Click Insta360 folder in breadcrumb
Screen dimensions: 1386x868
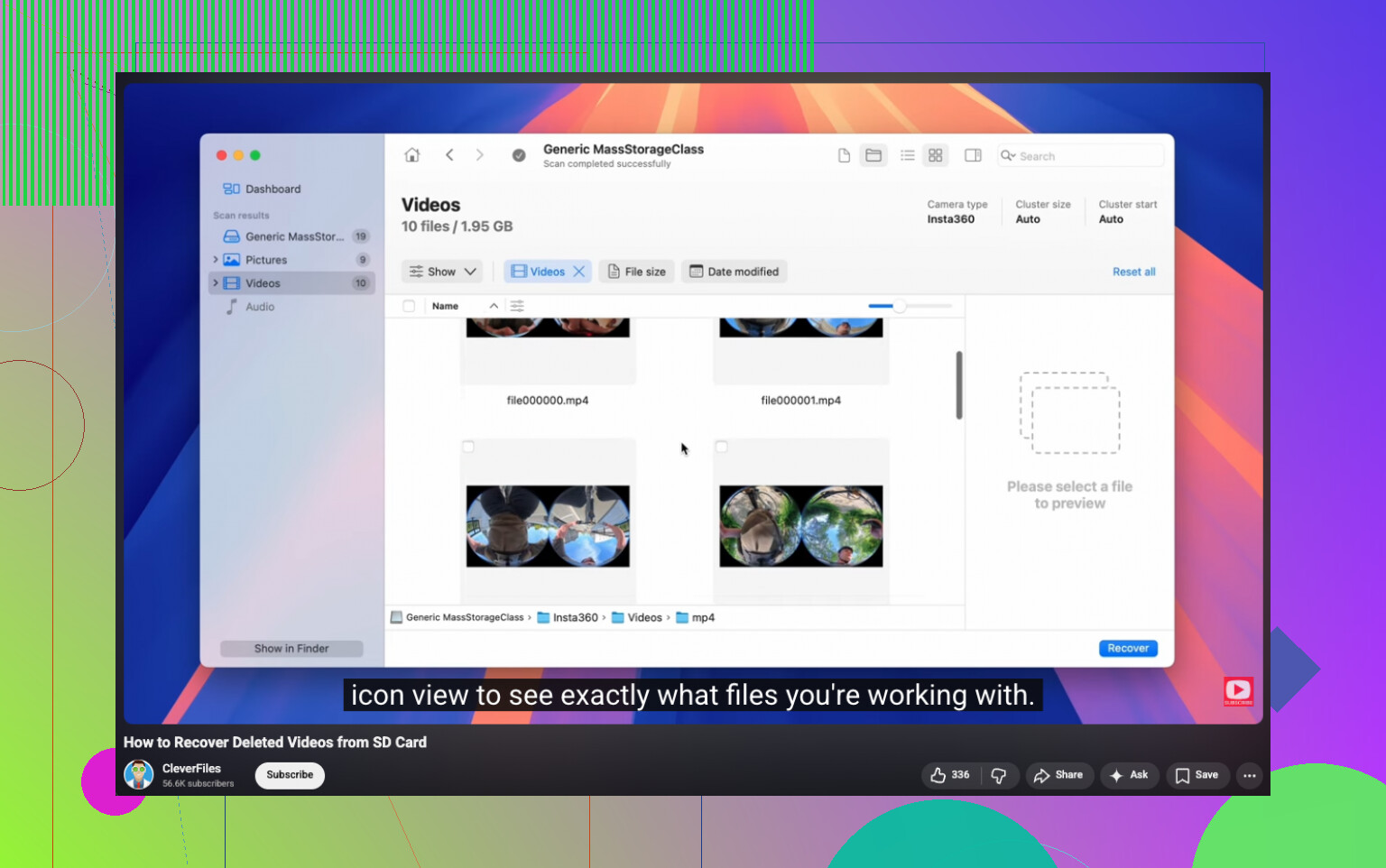pyautogui.click(x=568, y=617)
